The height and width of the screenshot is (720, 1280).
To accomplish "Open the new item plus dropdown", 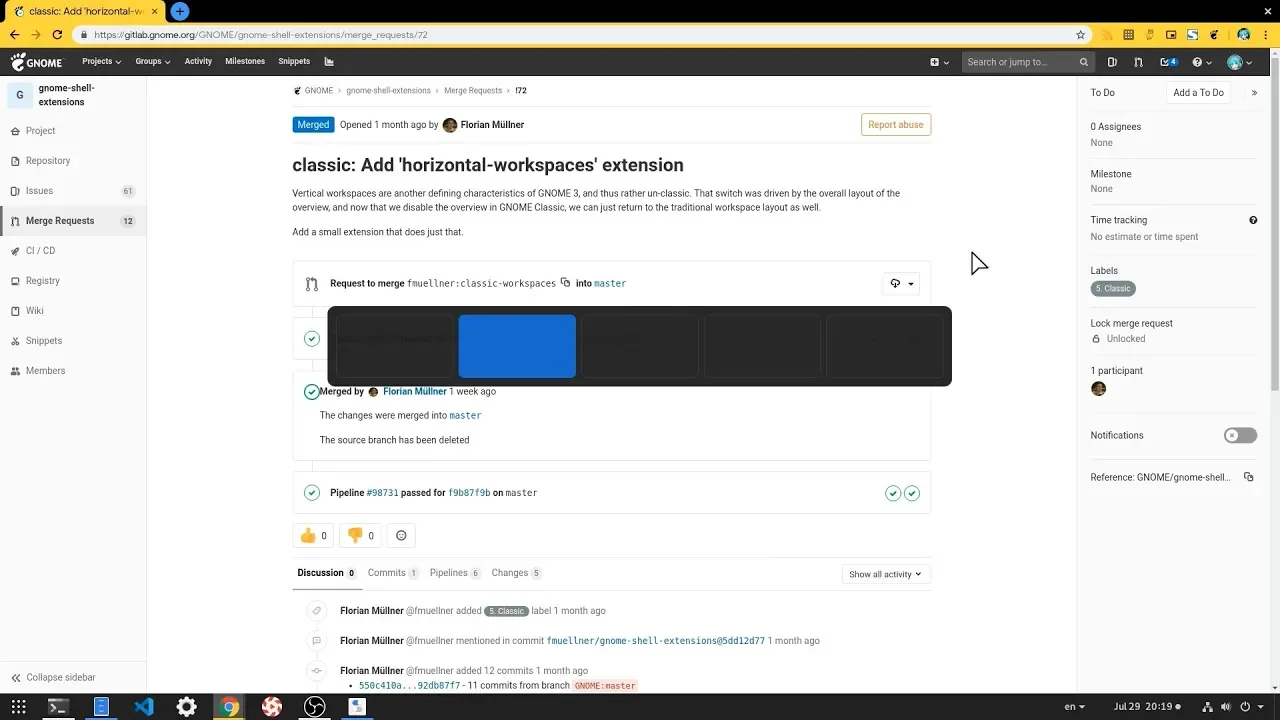I will (939, 62).
